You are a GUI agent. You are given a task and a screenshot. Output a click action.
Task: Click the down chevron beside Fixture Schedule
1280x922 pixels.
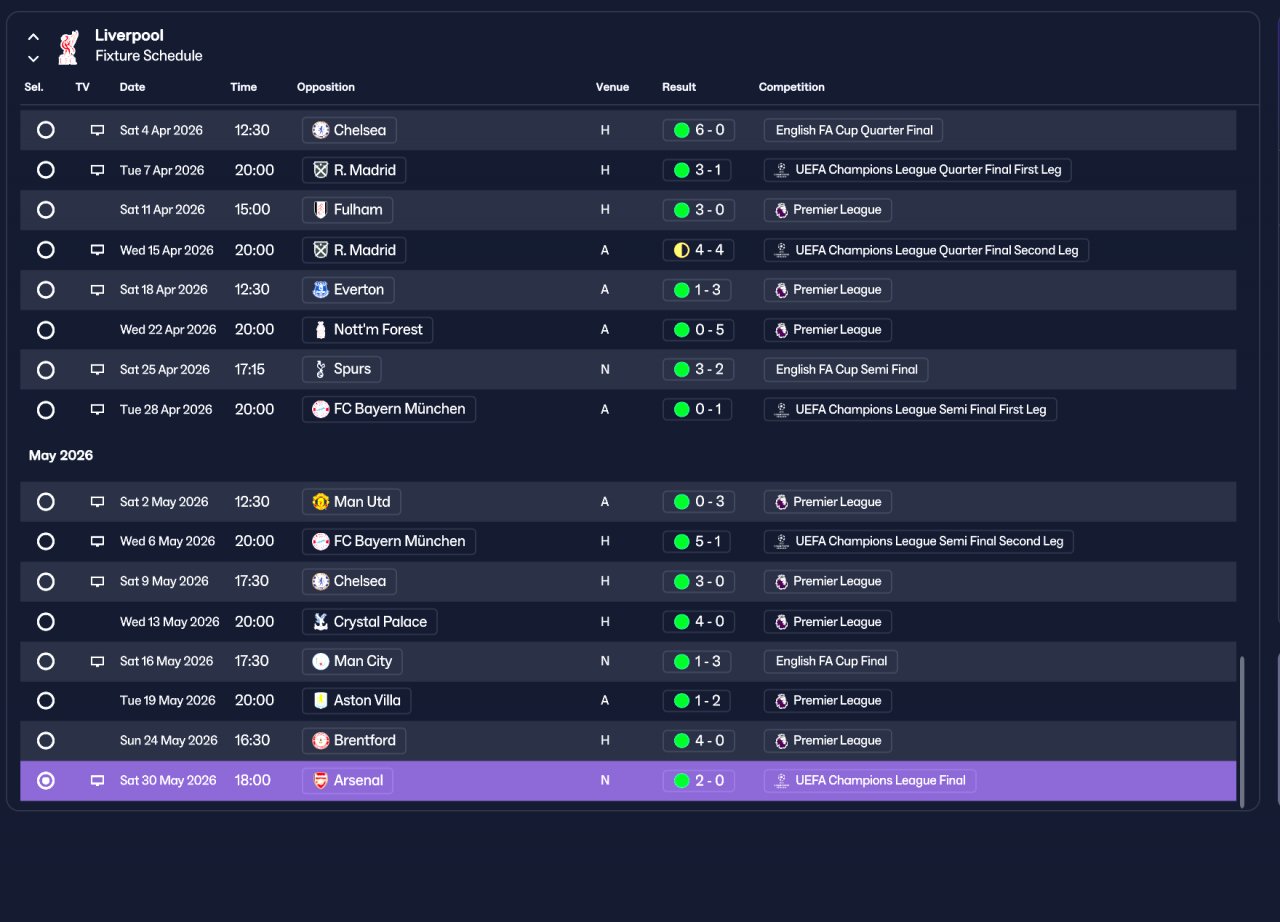[33, 58]
